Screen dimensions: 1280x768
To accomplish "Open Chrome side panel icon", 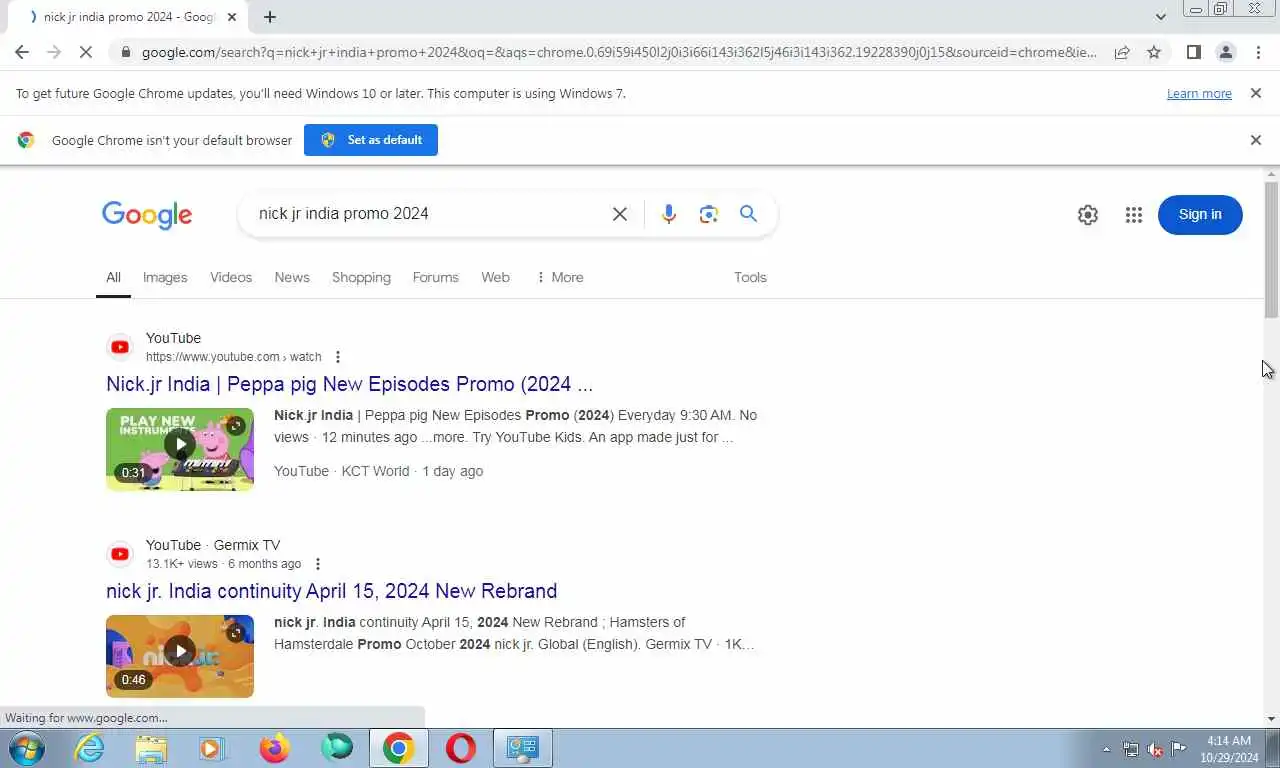I will pos(1193,52).
